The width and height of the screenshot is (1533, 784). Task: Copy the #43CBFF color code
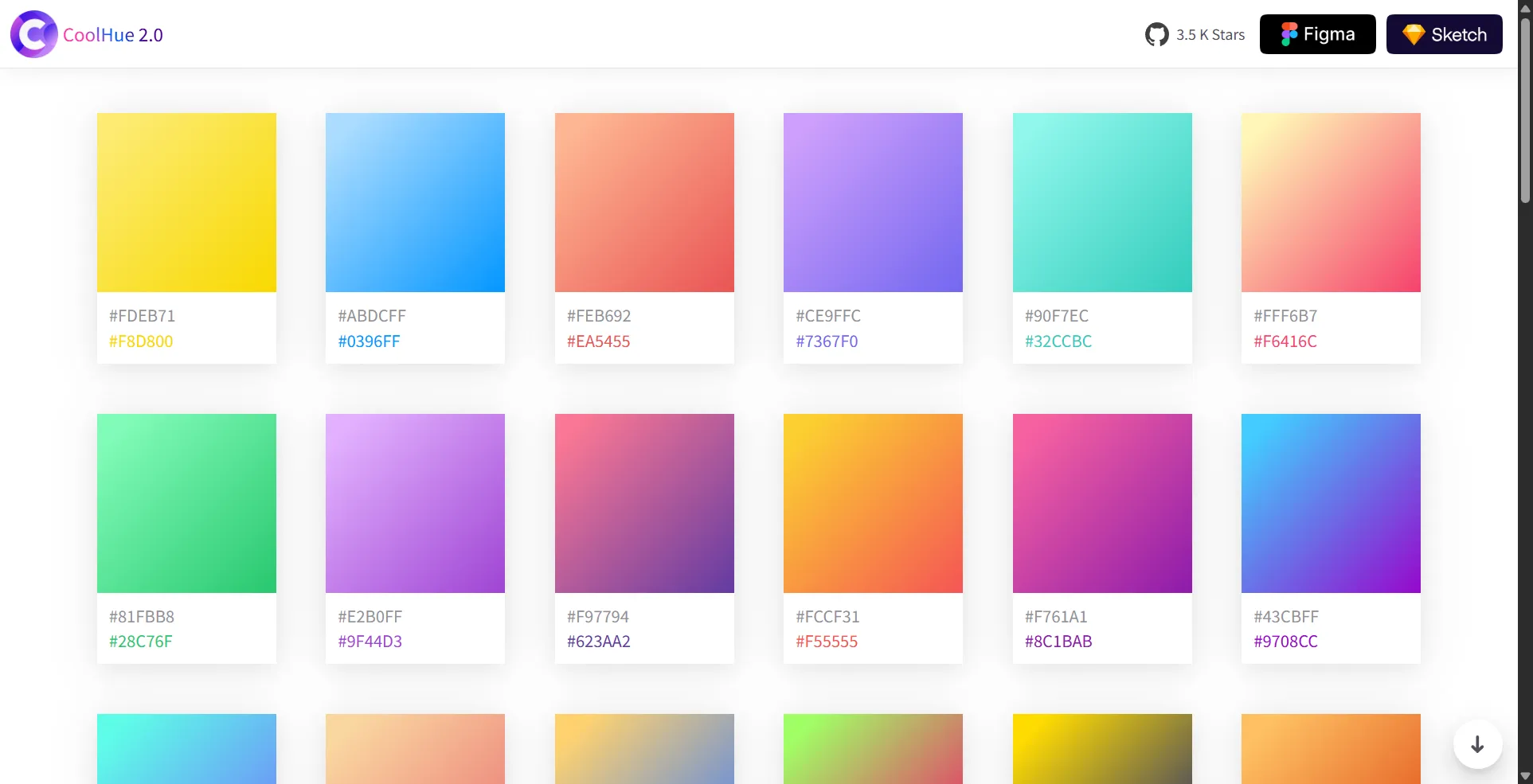1286,617
